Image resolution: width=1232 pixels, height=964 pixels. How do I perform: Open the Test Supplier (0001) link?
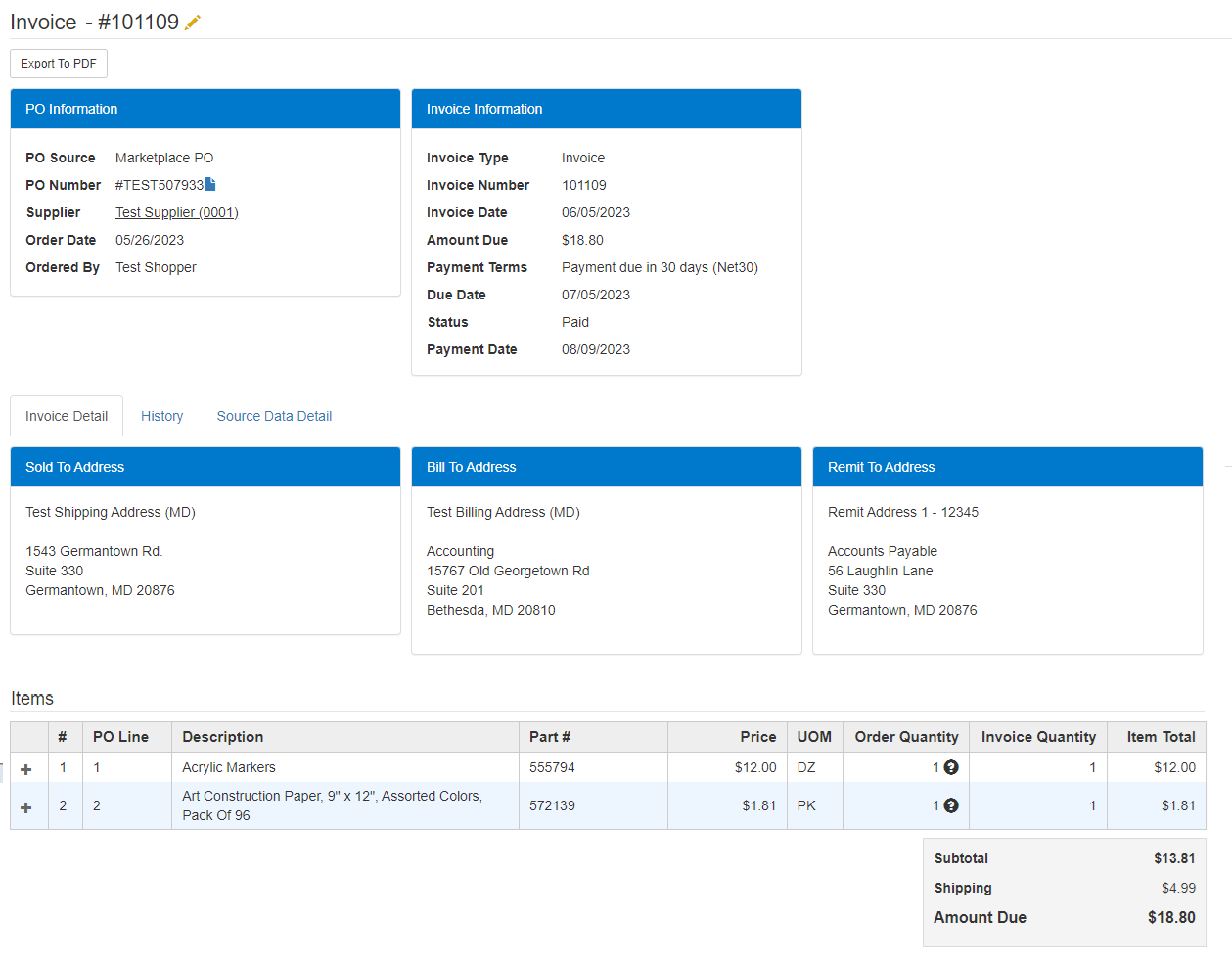pyautogui.click(x=176, y=212)
